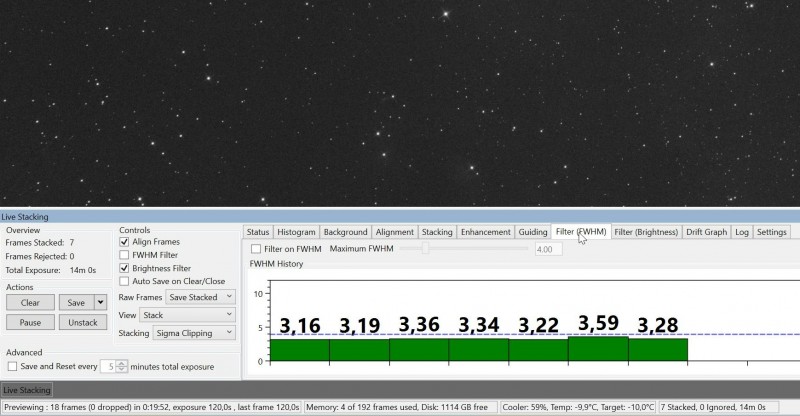The image size is (800, 416).
Task: Click the Memory and Disk status entry
Action: [401, 407]
